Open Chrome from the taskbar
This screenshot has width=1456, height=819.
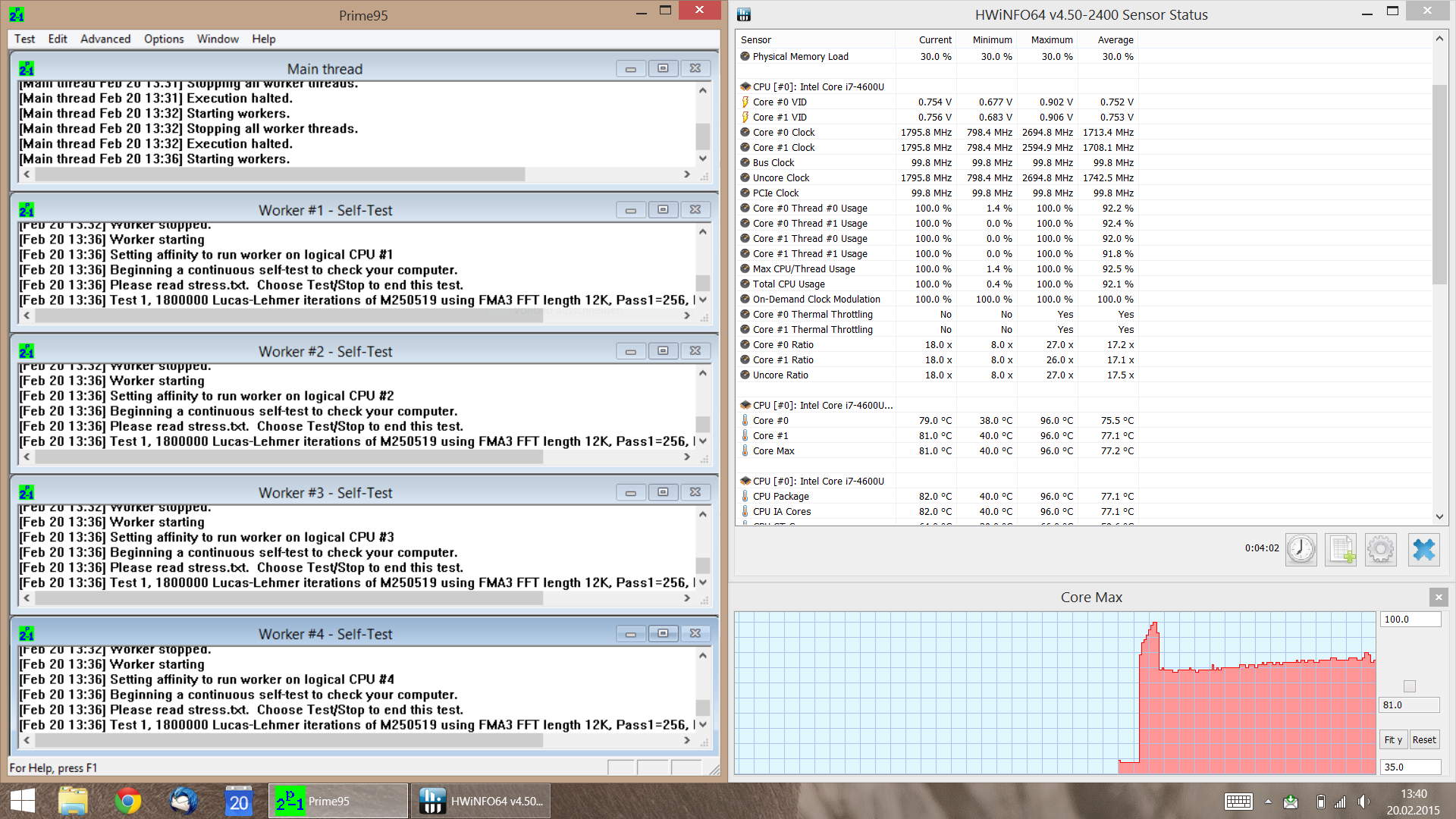[128, 801]
